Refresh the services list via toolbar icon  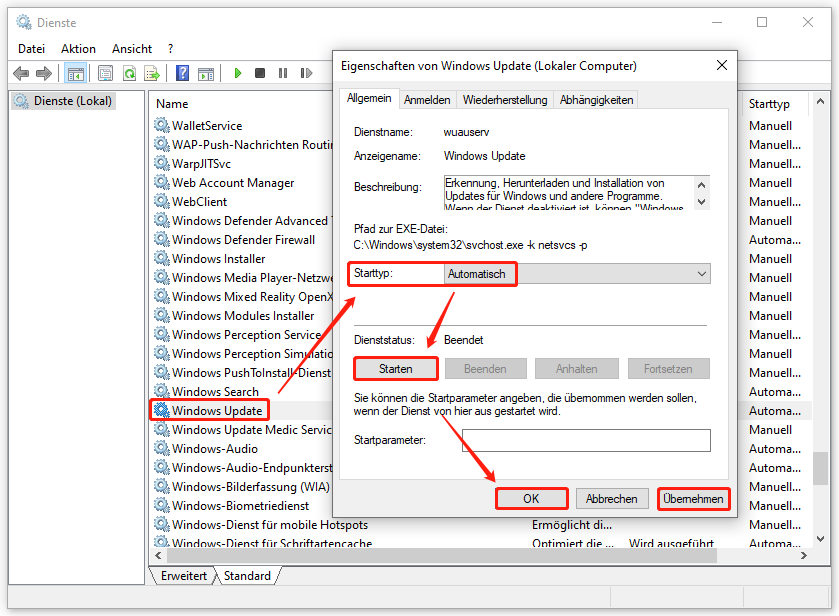coord(130,72)
